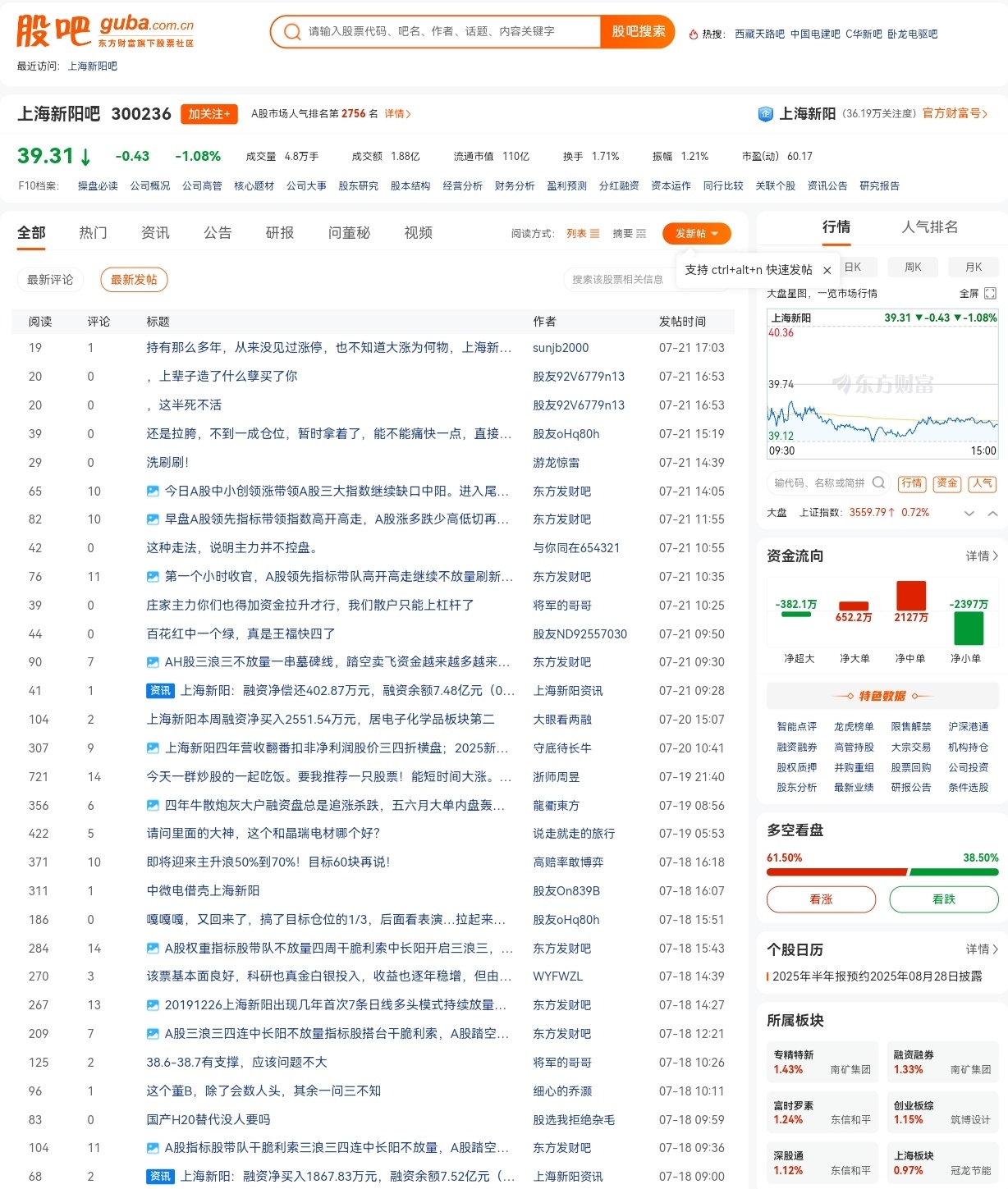Select 行情 filter chip under chart

(911, 483)
